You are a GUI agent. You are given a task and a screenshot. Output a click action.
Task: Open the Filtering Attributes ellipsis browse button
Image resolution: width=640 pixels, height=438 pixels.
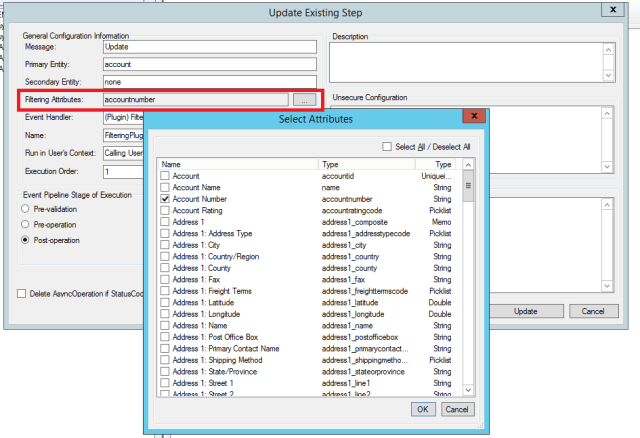[304, 99]
